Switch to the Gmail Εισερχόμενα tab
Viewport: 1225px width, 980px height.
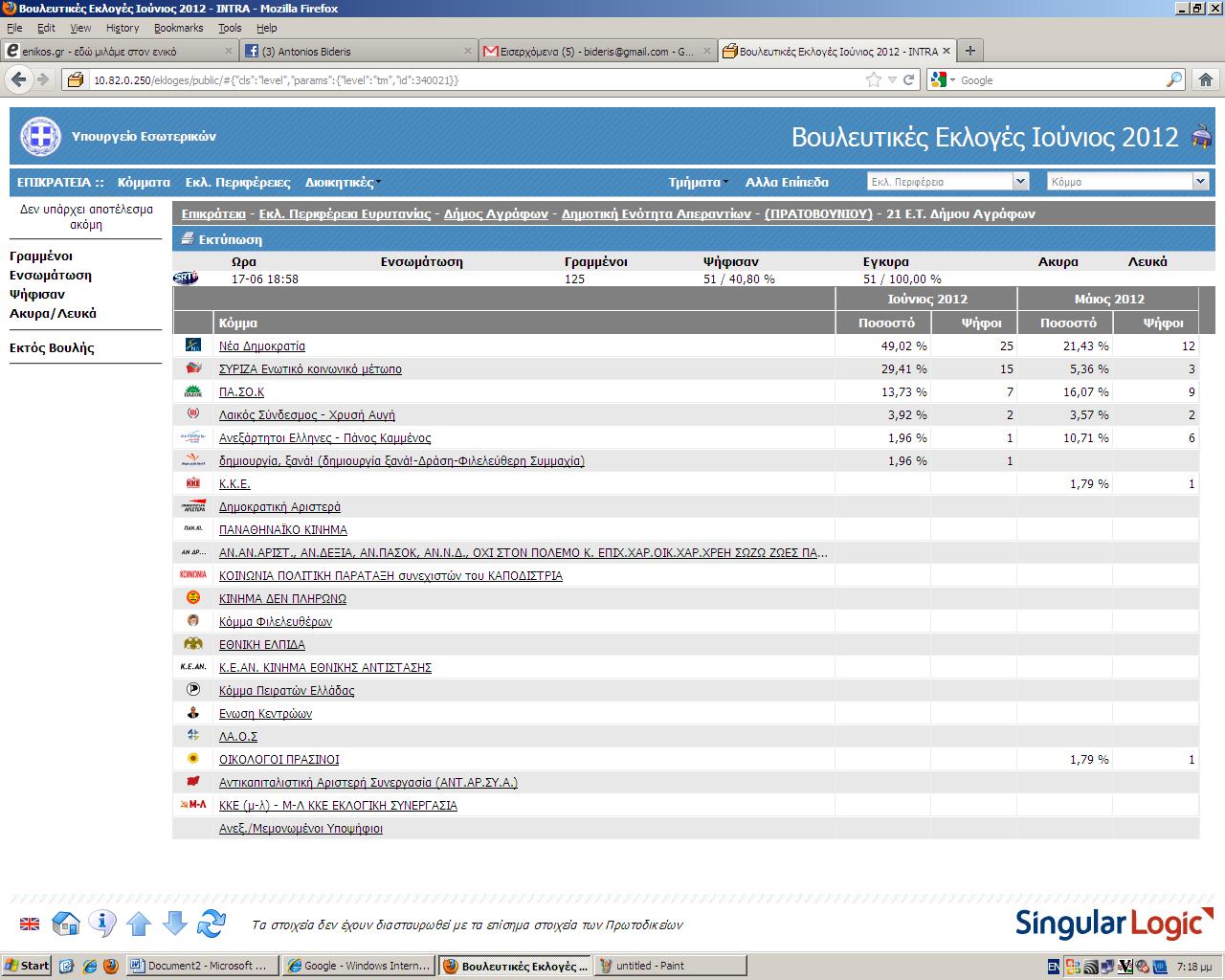pos(589,52)
